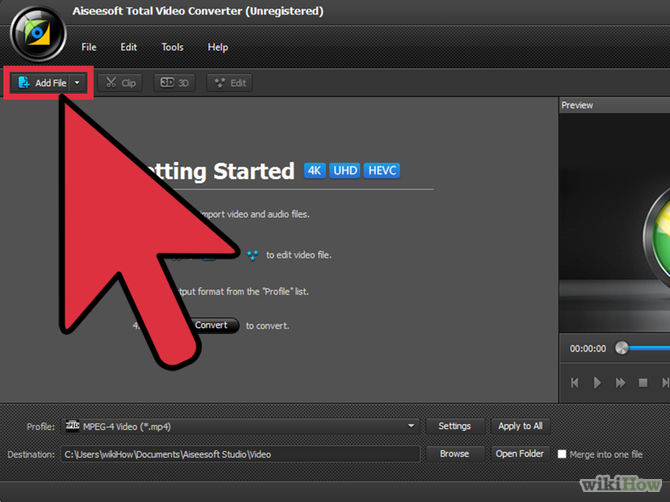This screenshot has height=502, width=670.
Task: Click the UHD badge
Action: point(345,170)
